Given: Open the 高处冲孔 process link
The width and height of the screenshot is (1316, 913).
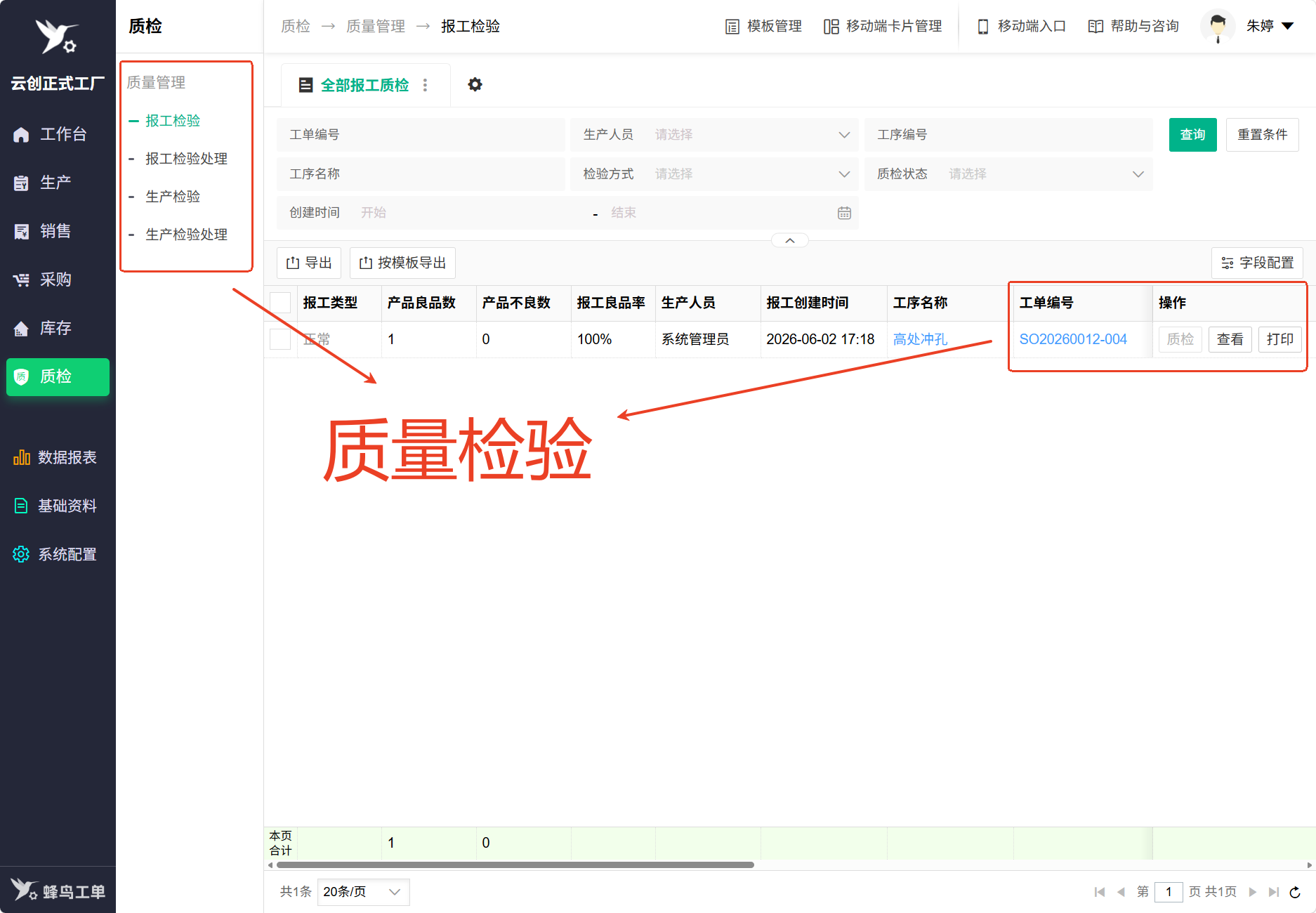Looking at the screenshot, I should click(x=920, y=339).
